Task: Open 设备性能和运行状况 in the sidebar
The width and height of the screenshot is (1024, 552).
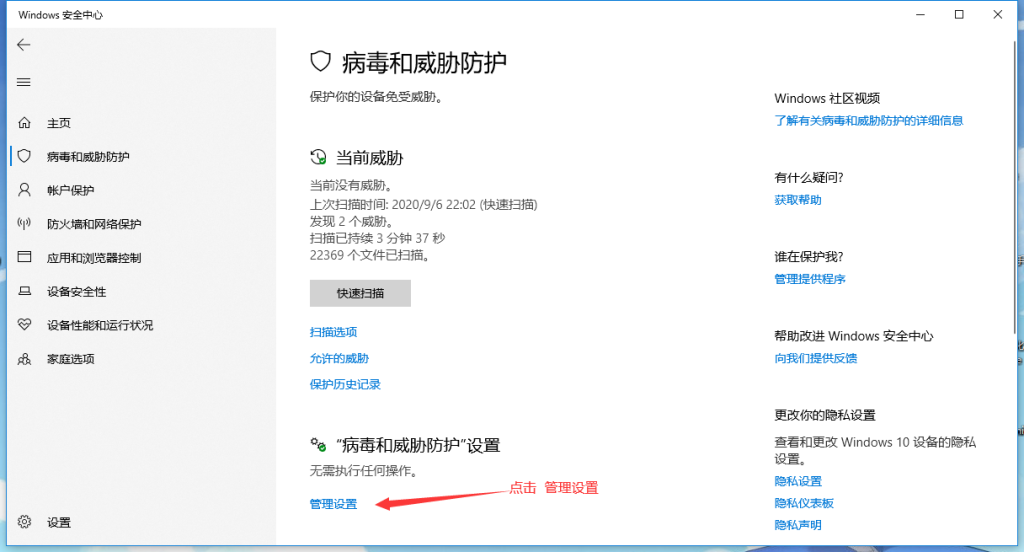Action: [100, 325]
